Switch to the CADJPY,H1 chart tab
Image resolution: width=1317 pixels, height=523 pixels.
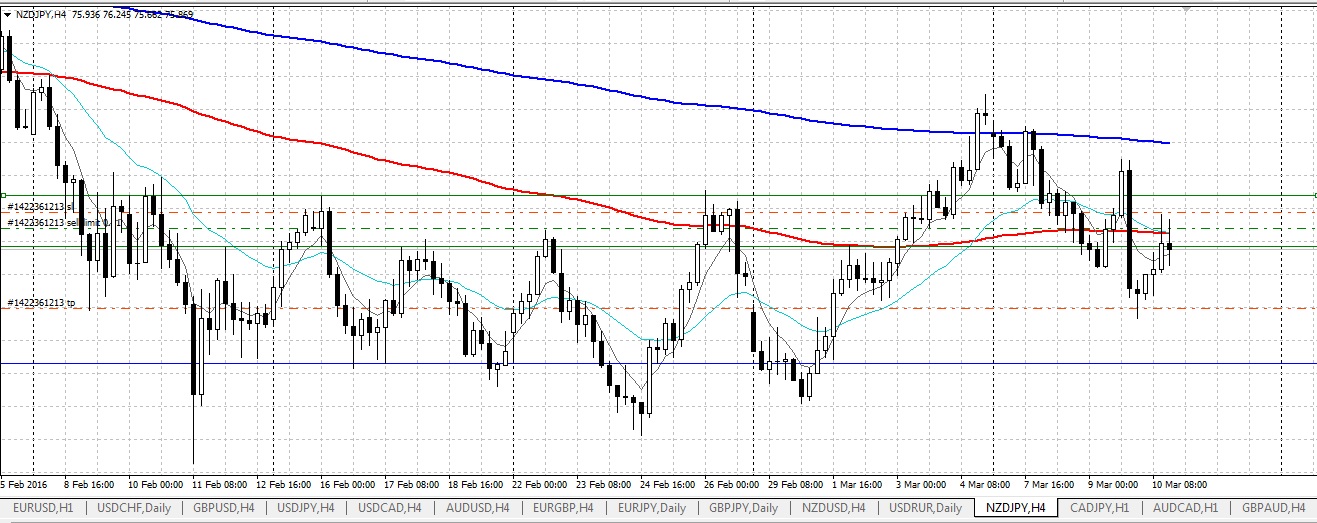pos(1100,508)
